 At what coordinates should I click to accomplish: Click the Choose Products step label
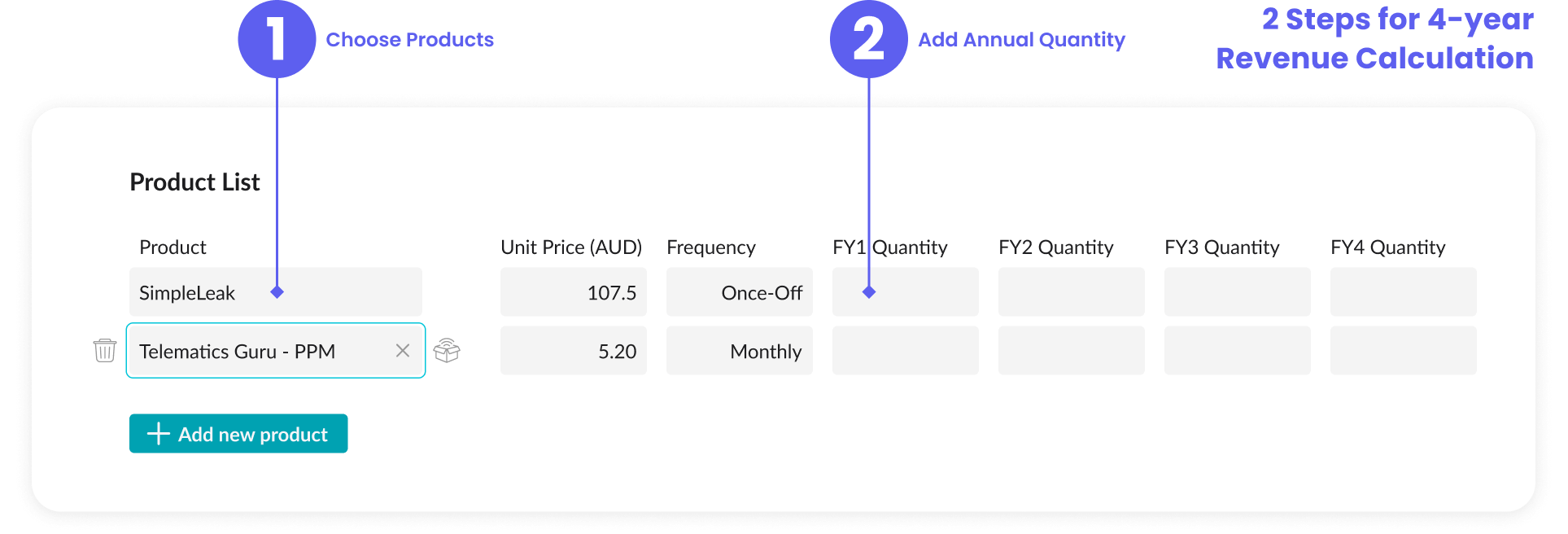[x=409, y=40]
